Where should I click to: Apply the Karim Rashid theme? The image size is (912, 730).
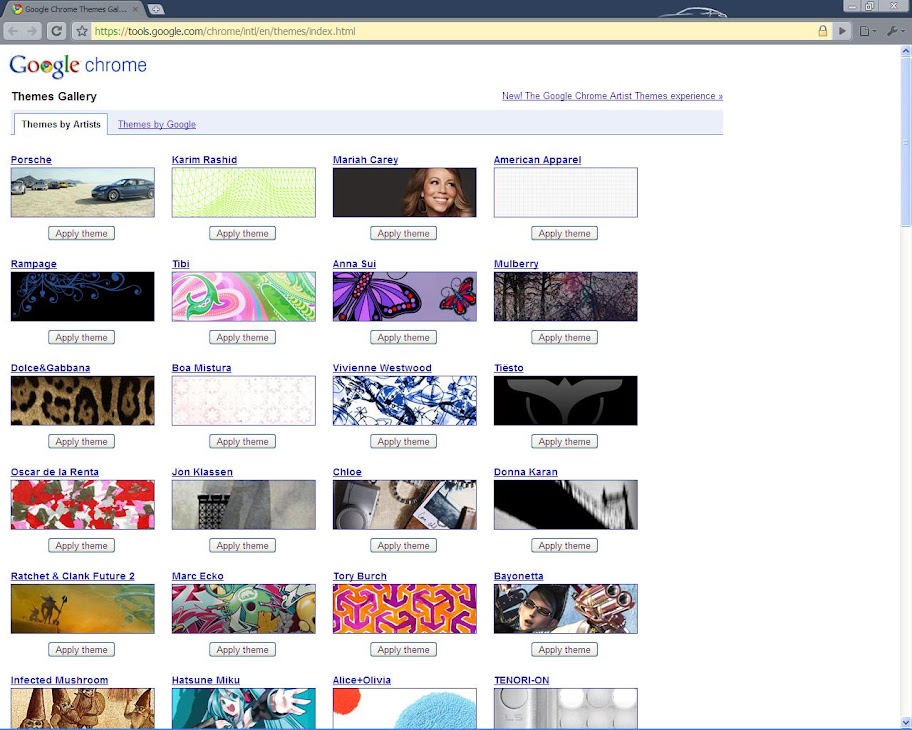pos(243,233)
